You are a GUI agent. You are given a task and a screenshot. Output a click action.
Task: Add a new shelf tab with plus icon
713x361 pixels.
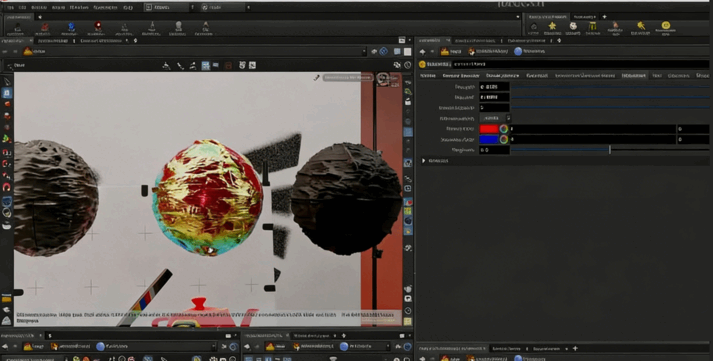(604, 16)
